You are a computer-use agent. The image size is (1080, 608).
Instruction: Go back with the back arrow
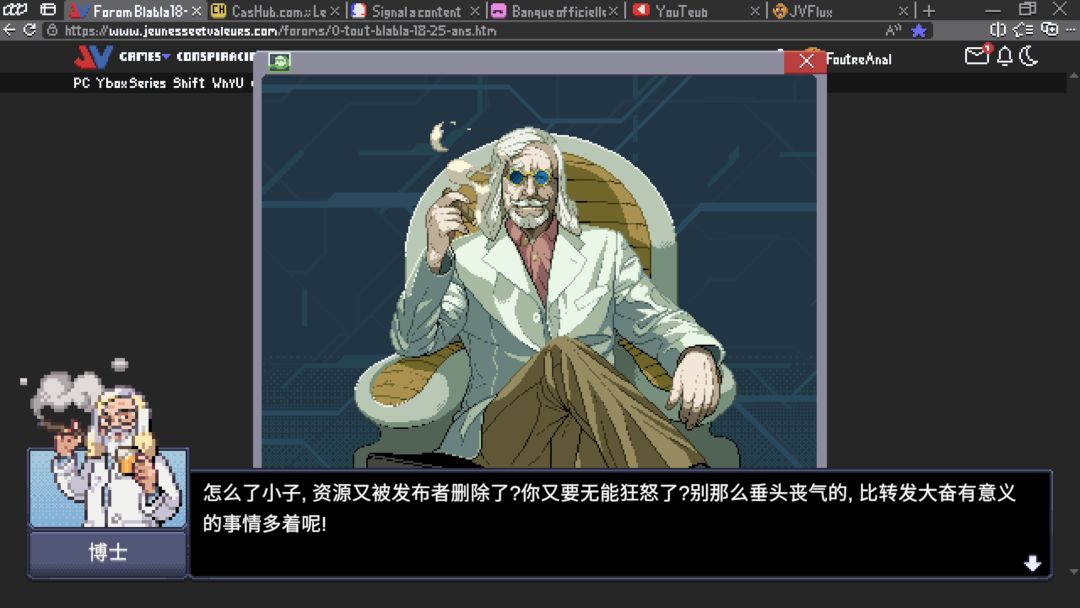pos(9,30)
